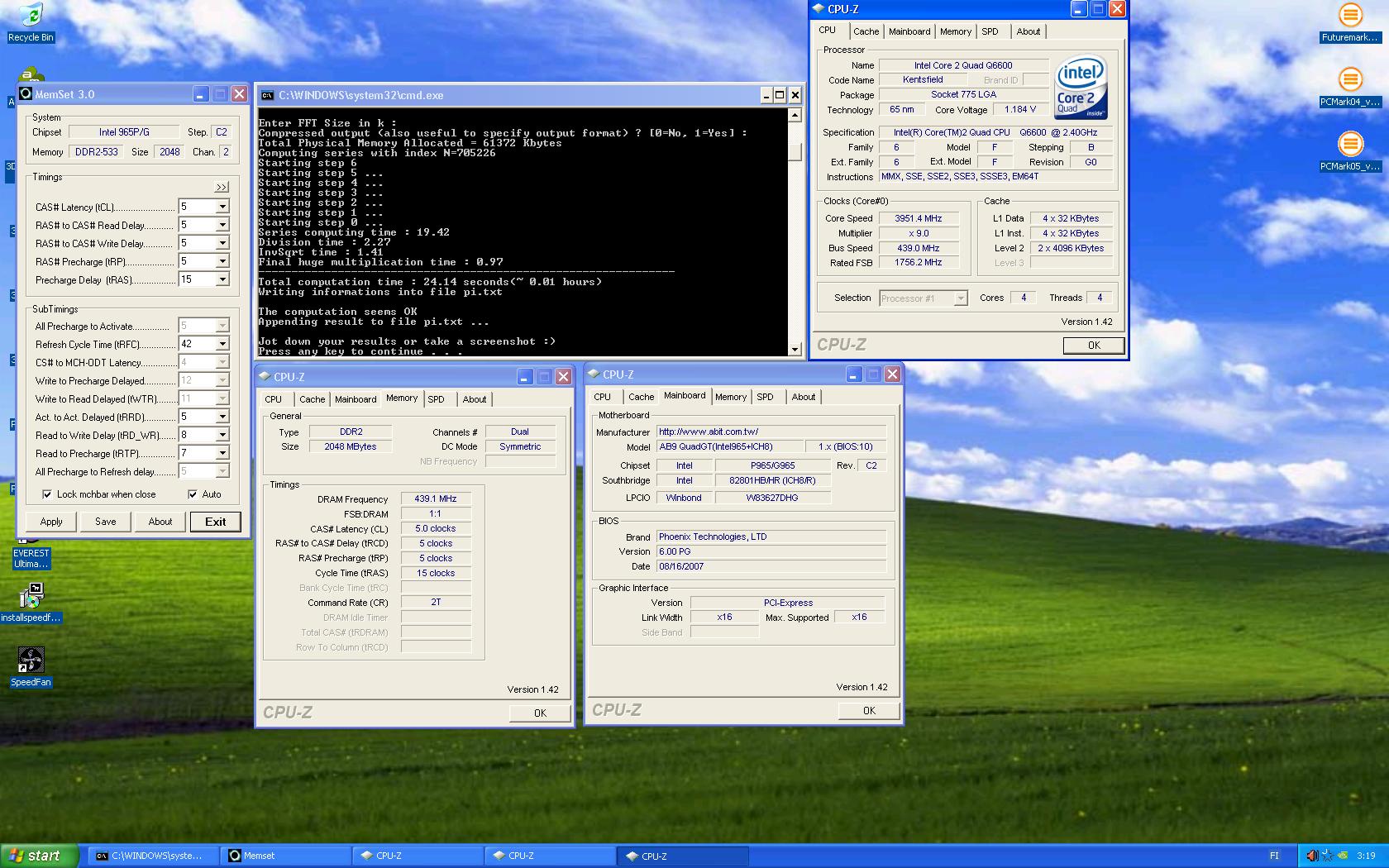Click the Core Speed value 3951.4 MHz
The height and width of the screenshot is (868, 1389).
pos(919,218)
